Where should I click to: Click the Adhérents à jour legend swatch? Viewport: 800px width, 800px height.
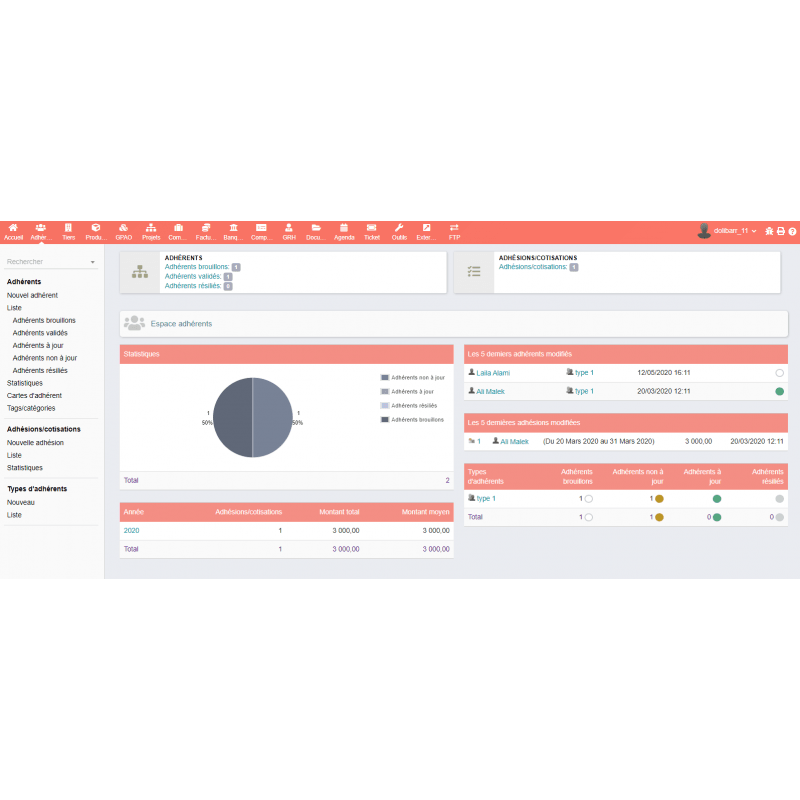pos(384,391)
